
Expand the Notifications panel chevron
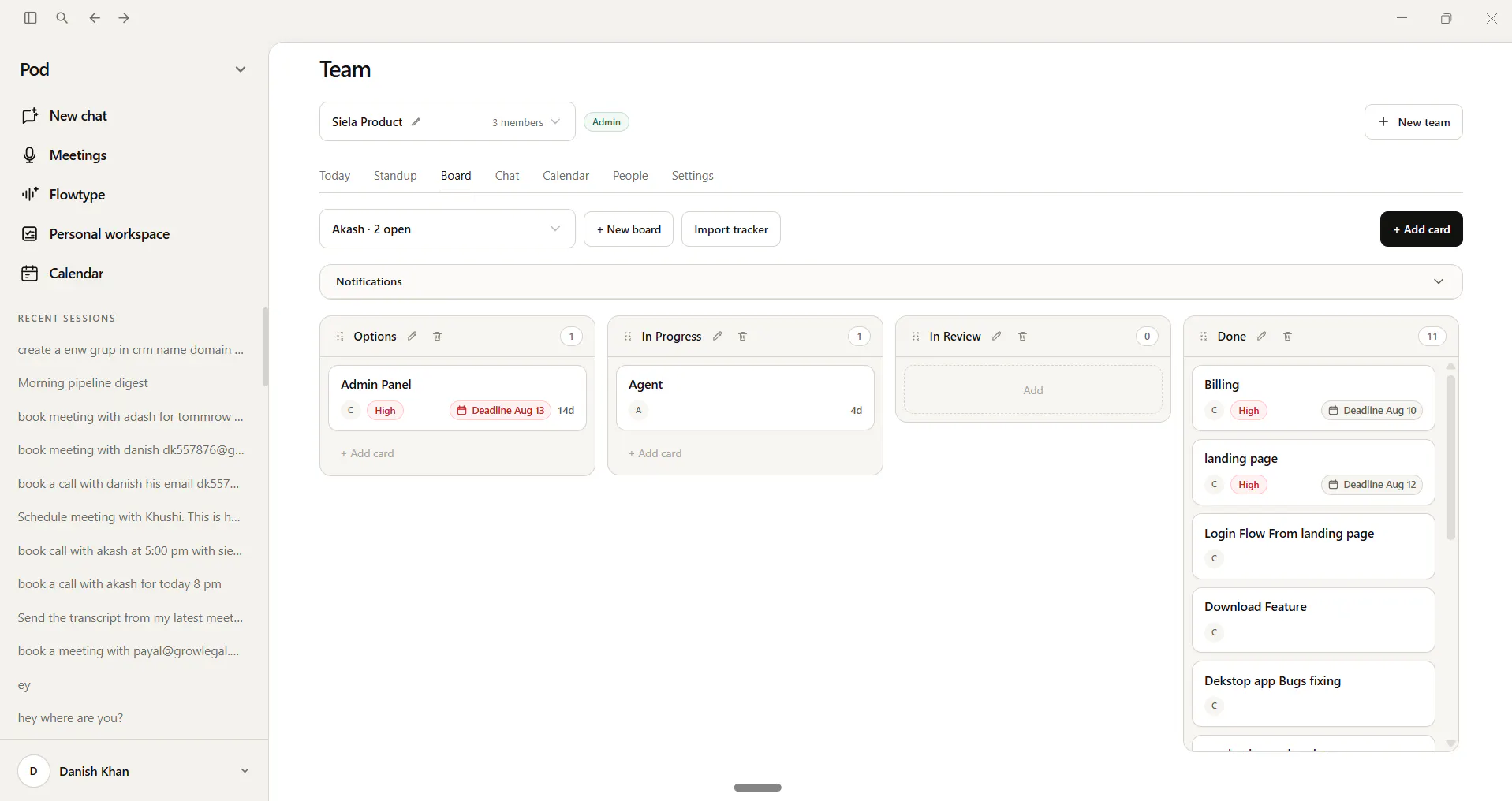coord(1439,281)
